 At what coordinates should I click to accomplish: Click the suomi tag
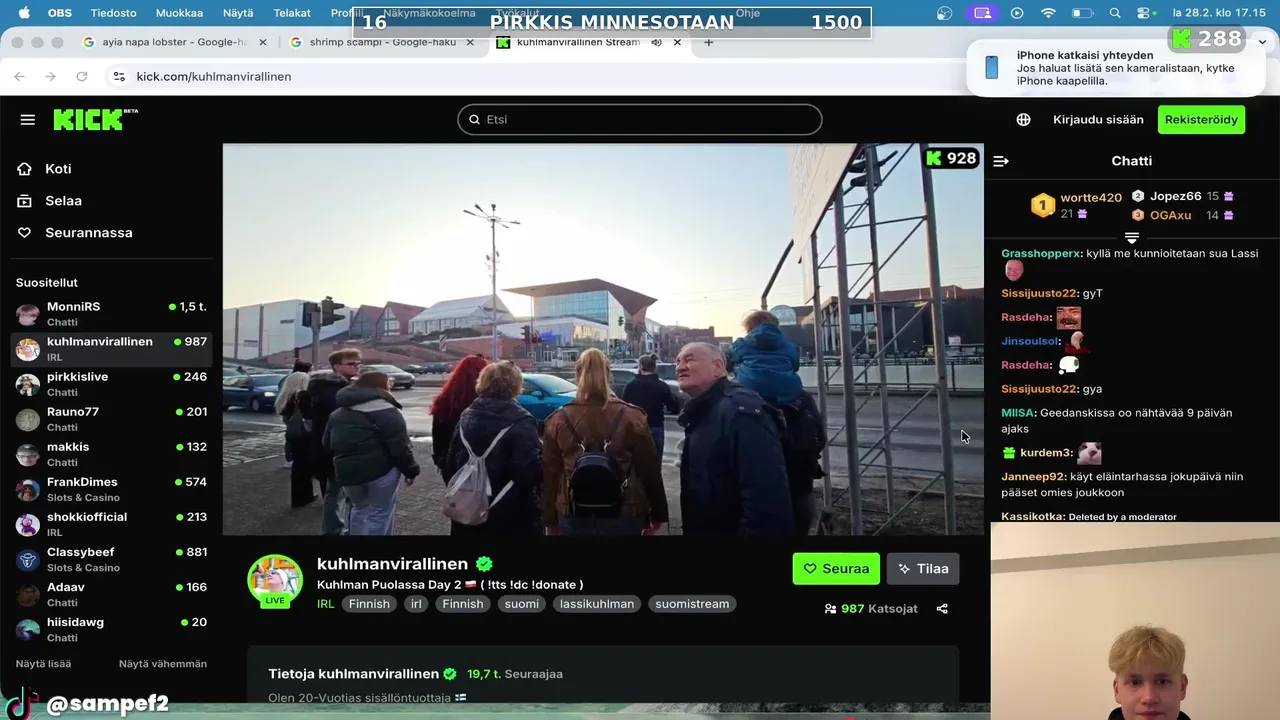pyautogui.click(x=522, y=604)
